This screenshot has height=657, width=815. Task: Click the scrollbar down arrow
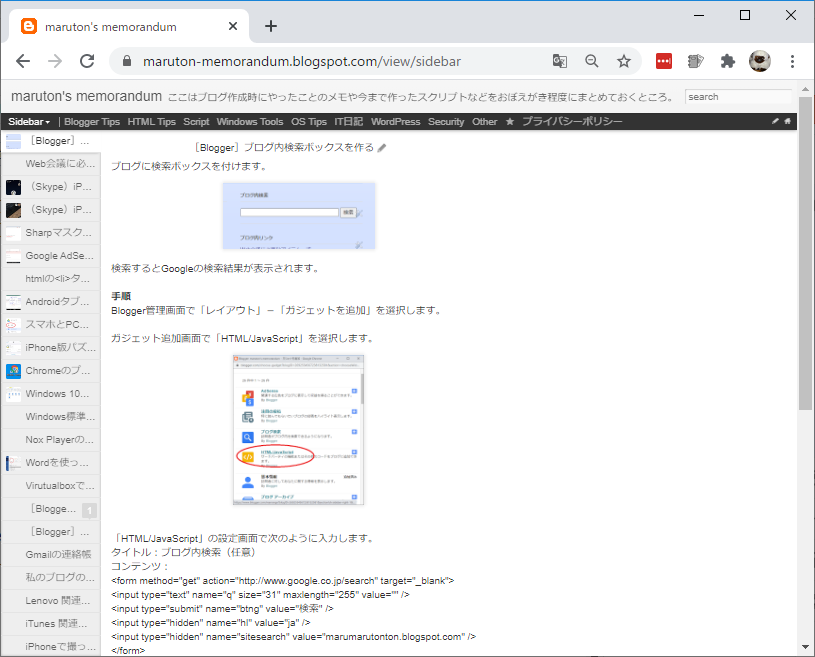coord(805,647)
